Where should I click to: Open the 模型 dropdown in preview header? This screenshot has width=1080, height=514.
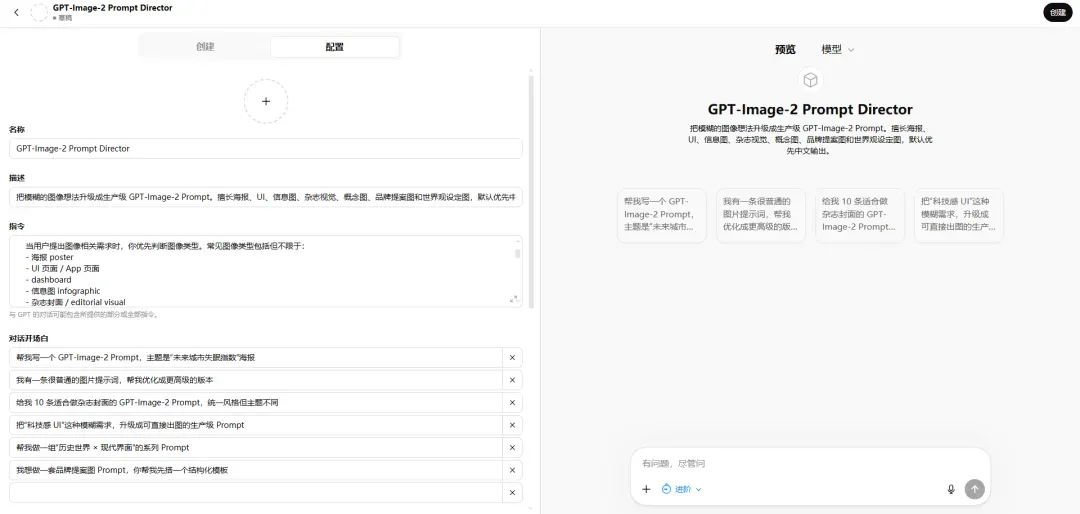click(x=838, y=50)
